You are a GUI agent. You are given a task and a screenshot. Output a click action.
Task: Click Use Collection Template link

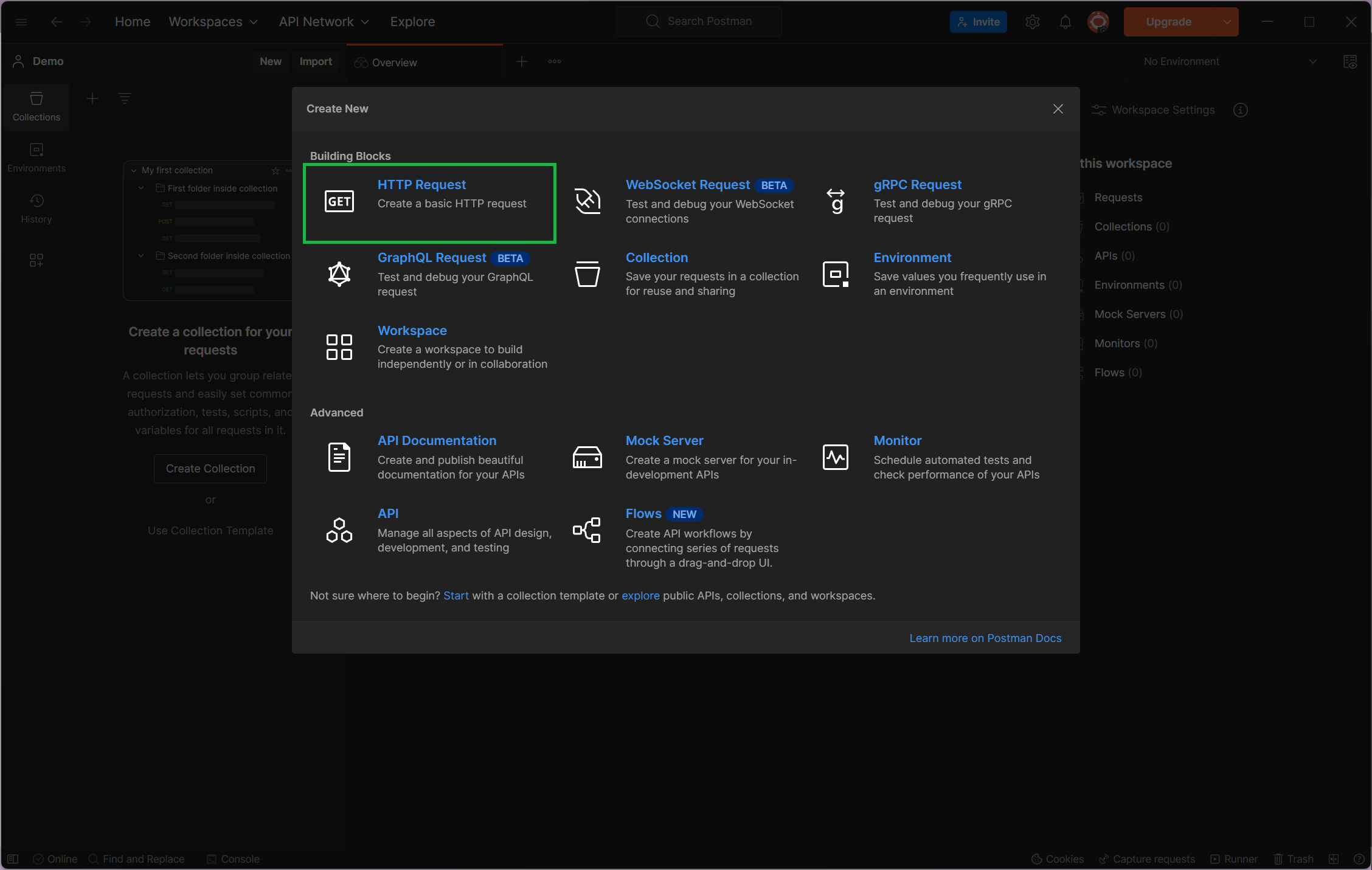pos(210,531)
